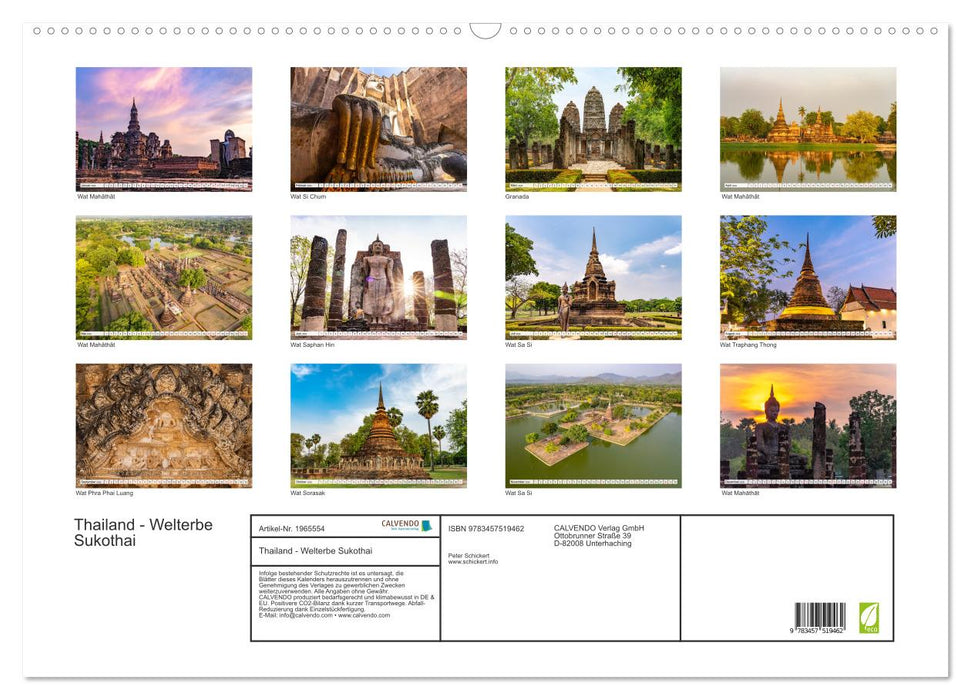Click the Wat Sa Si lake aerial photo
Image resolution: width=971 pixels, height=700 pixels.
pos(590,424)
